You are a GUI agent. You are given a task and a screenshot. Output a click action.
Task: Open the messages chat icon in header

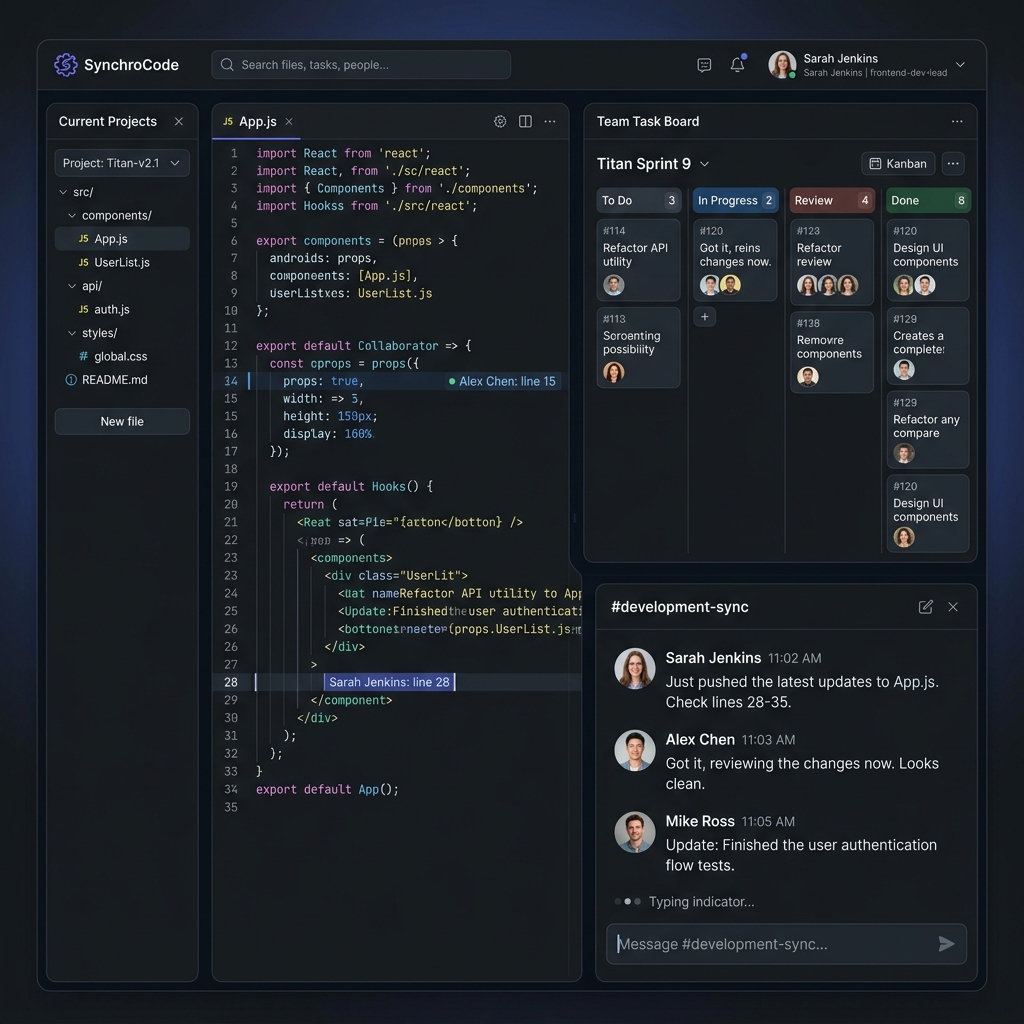coord(704,65)
